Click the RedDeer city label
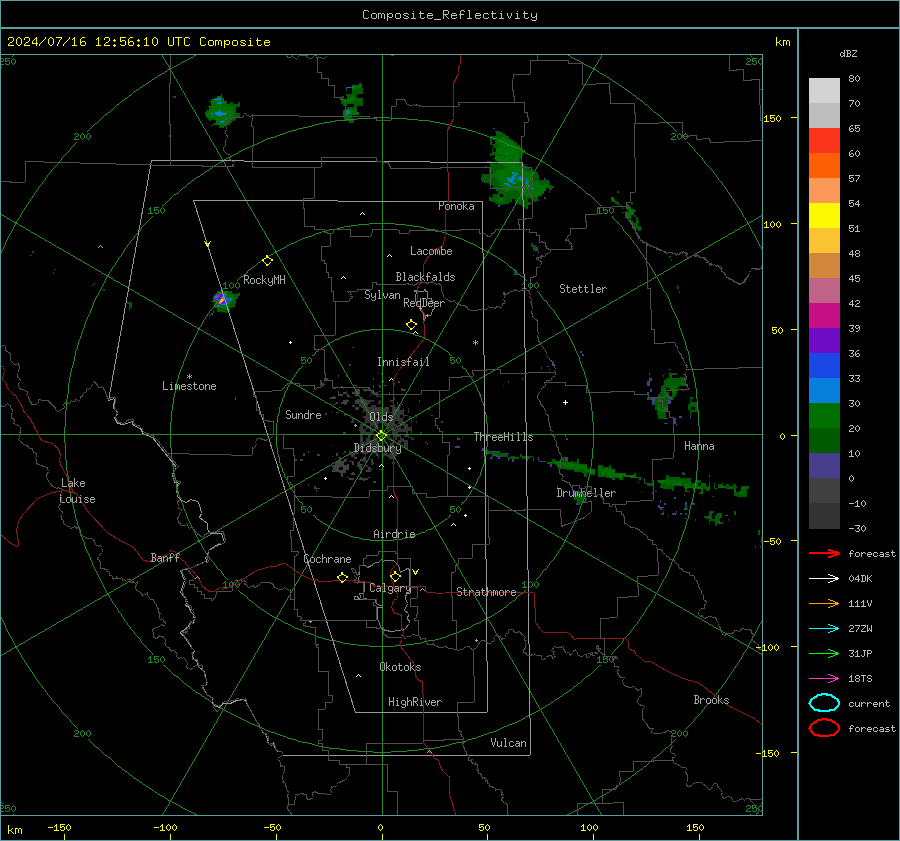Viewport: 900px width, 841px height. coord(424,303)
